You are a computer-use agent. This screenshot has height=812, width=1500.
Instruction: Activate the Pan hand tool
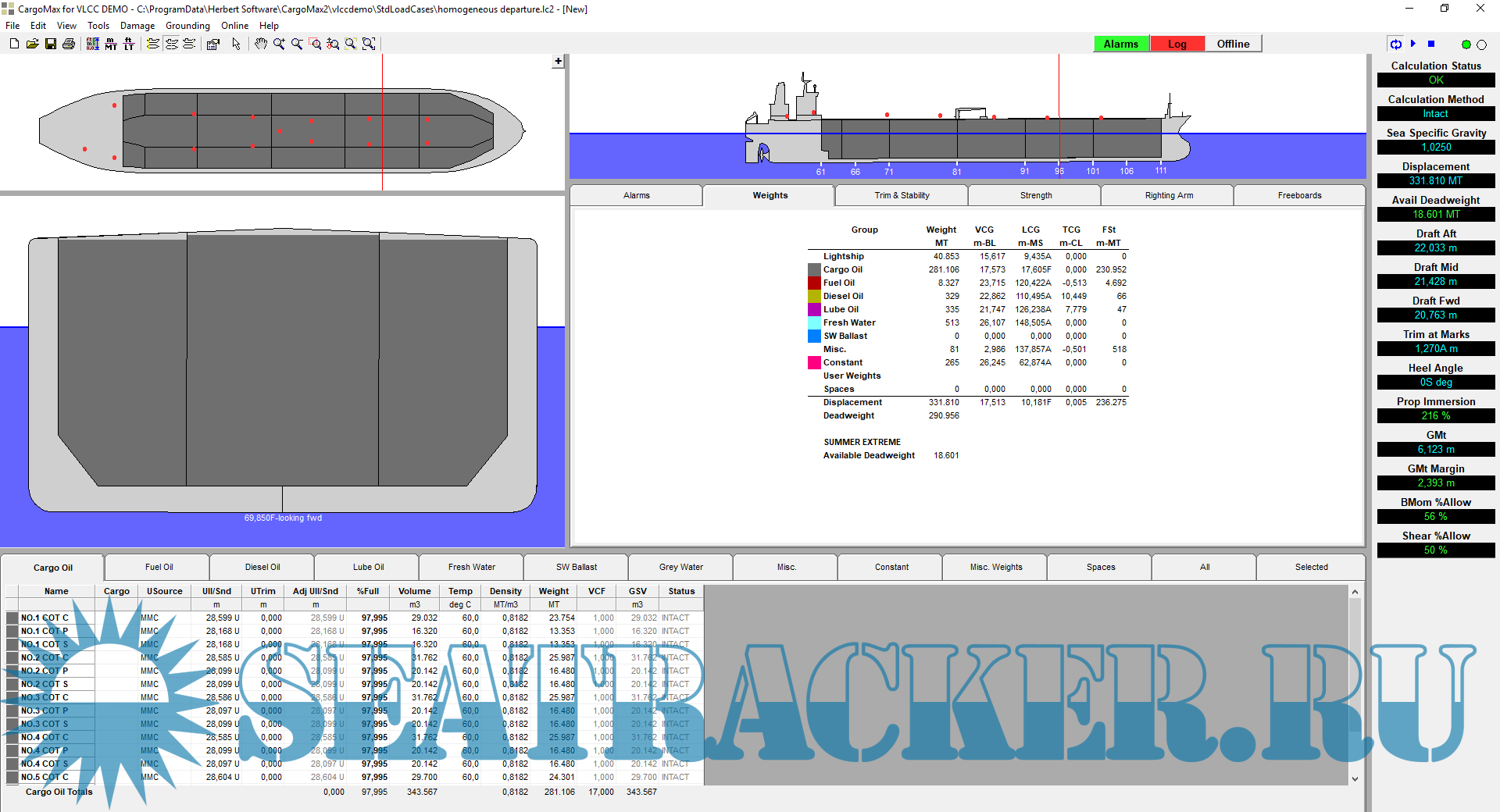[x=260, y=45]
